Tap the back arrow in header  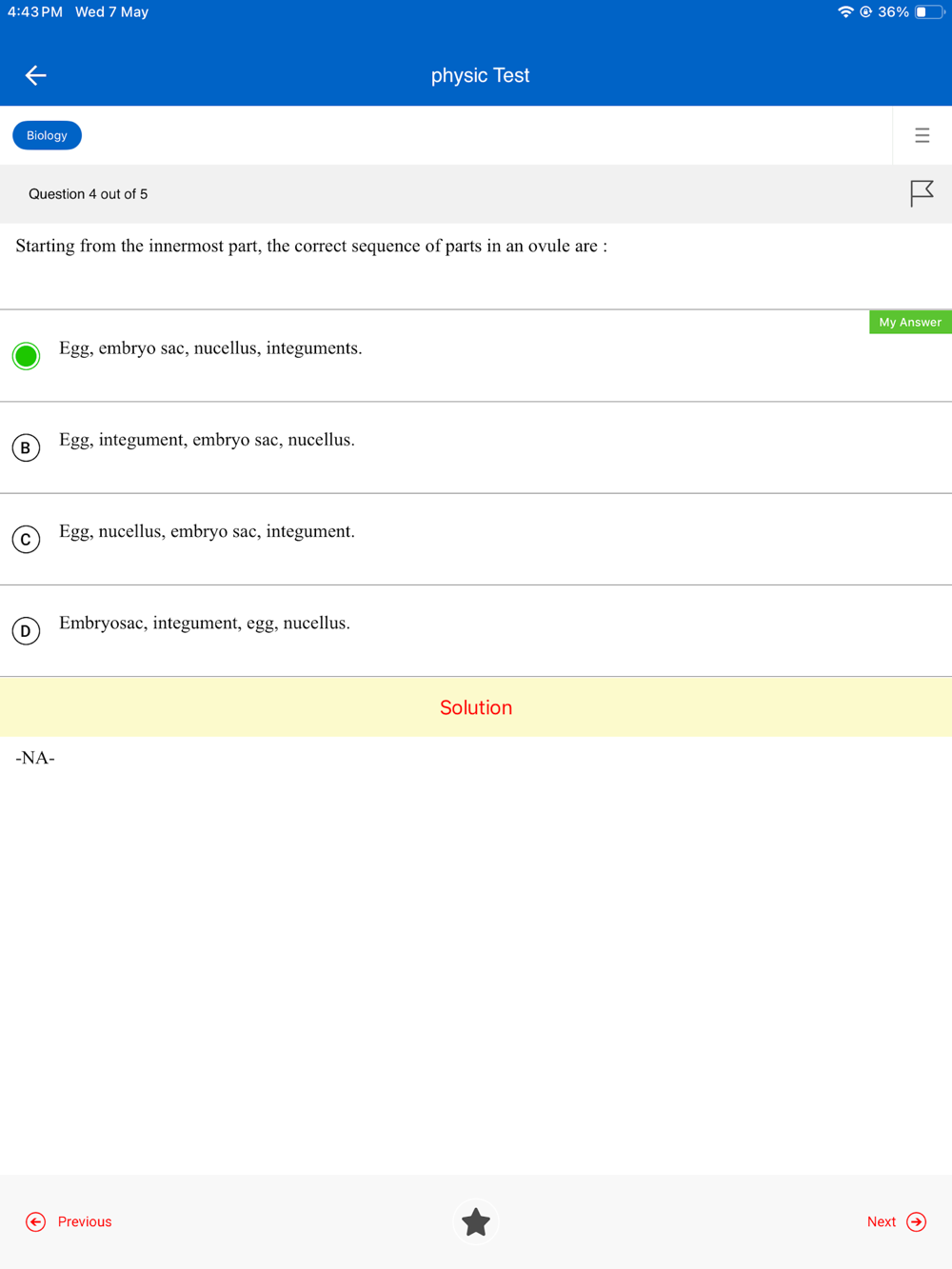point(35,75)
